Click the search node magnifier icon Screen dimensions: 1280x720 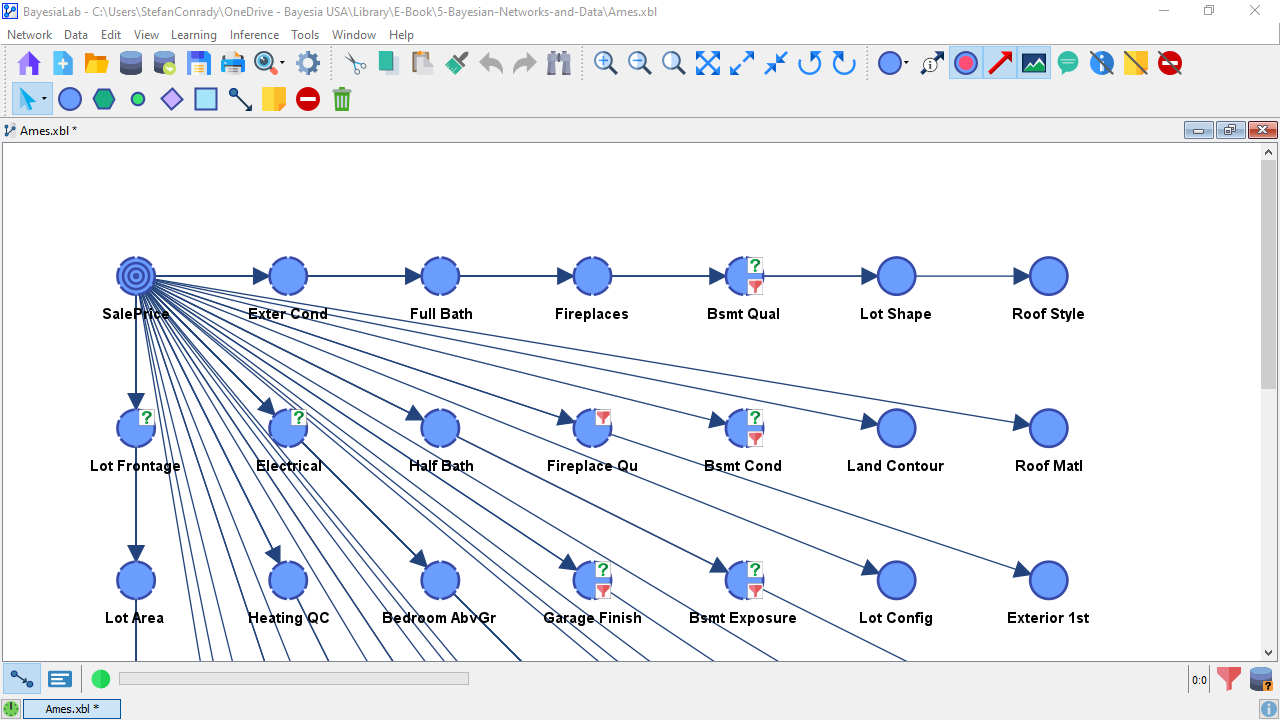(265, 64)
